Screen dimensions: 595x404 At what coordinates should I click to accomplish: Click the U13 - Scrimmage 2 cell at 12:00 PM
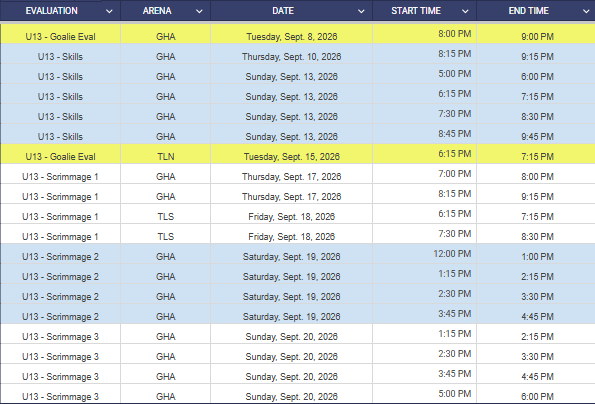(60, 254)
